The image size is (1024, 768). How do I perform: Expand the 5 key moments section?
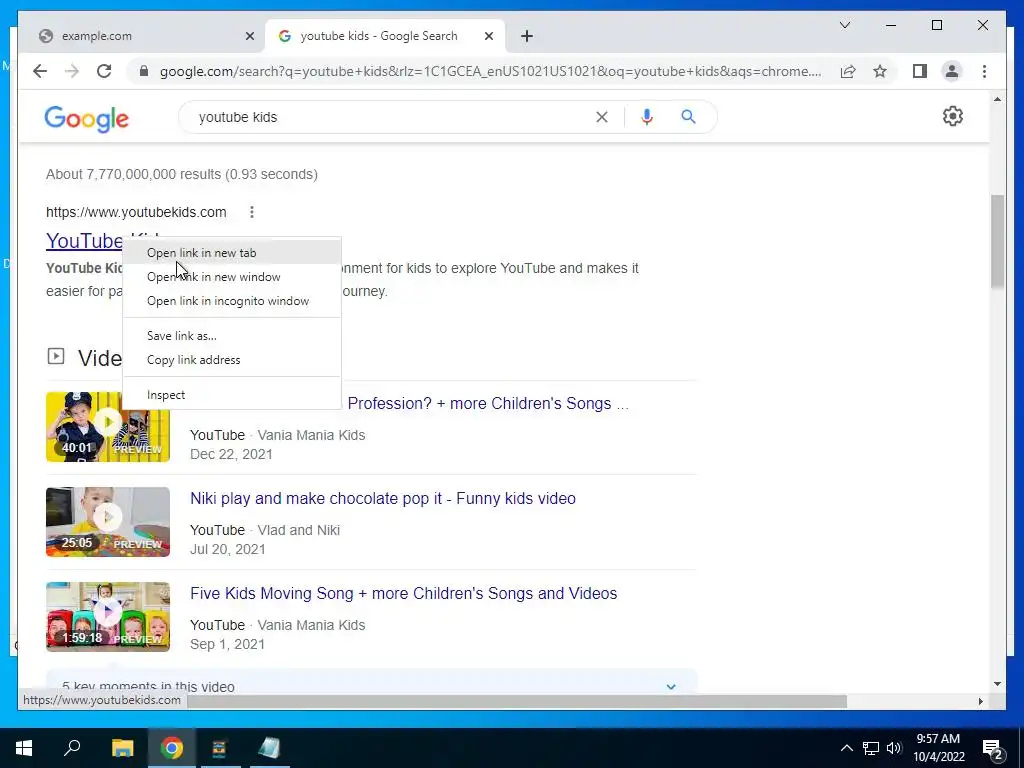pos(671,686)
